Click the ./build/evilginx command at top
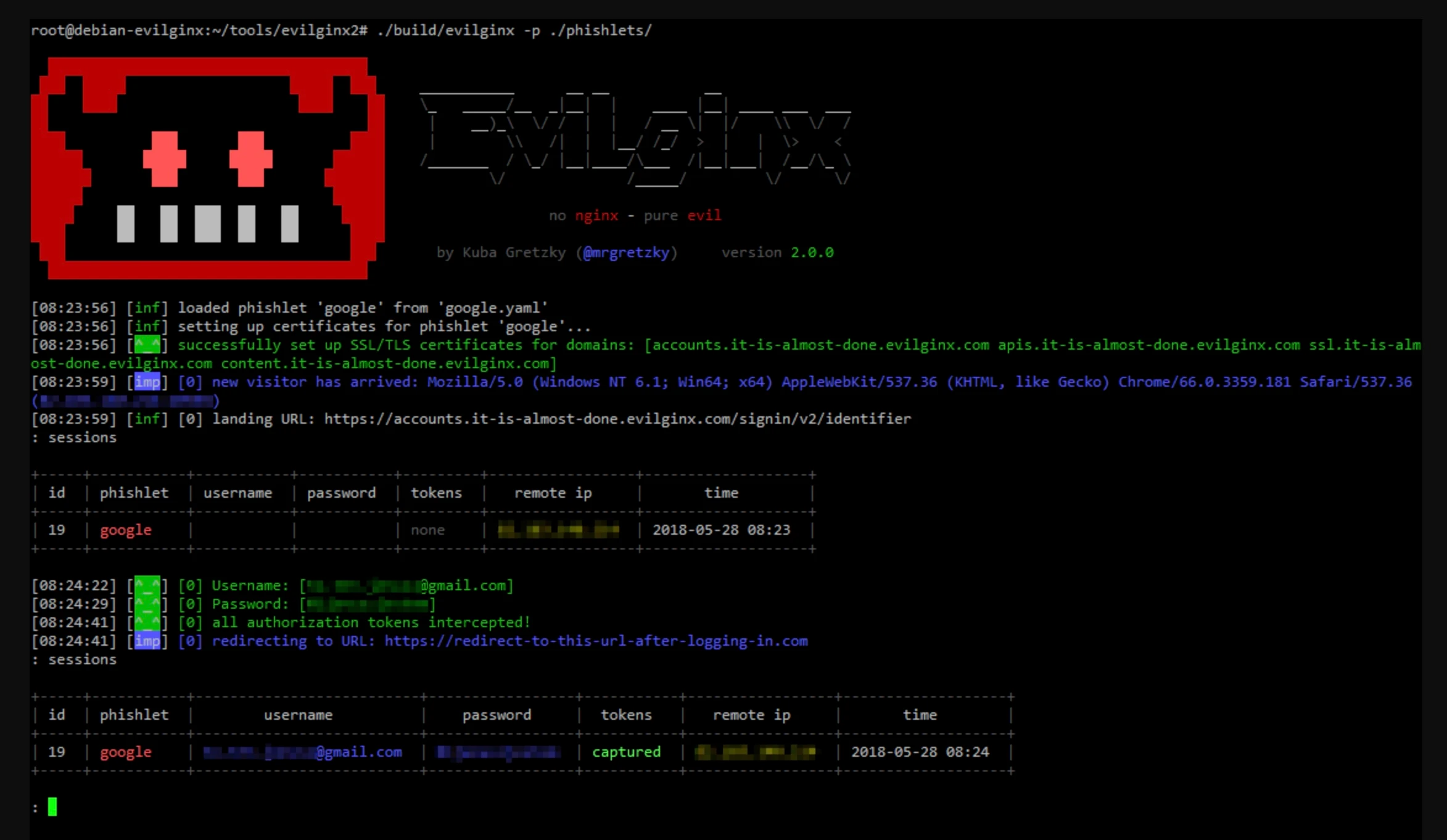The height and width of the screenshot is (840, 1447). (x=445, y=30)
